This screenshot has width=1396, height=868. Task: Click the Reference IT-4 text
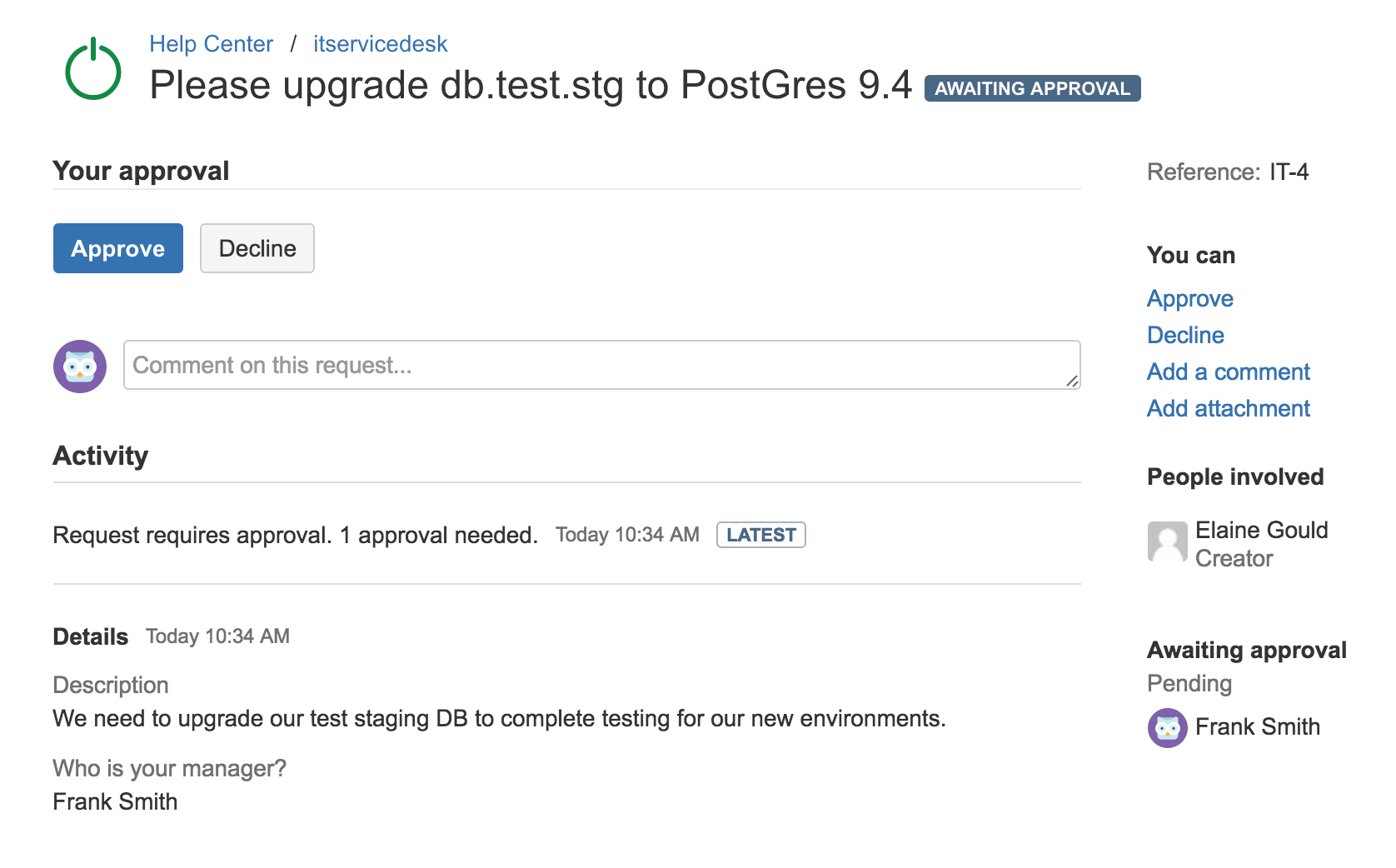click(1228, 172)
